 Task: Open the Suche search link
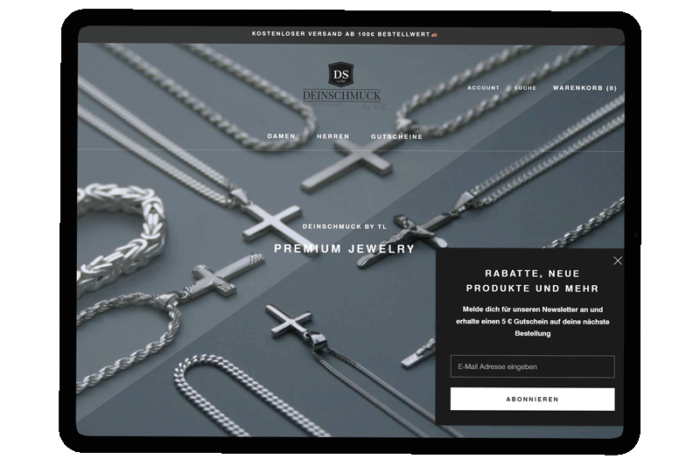click(x=525, y=88)
